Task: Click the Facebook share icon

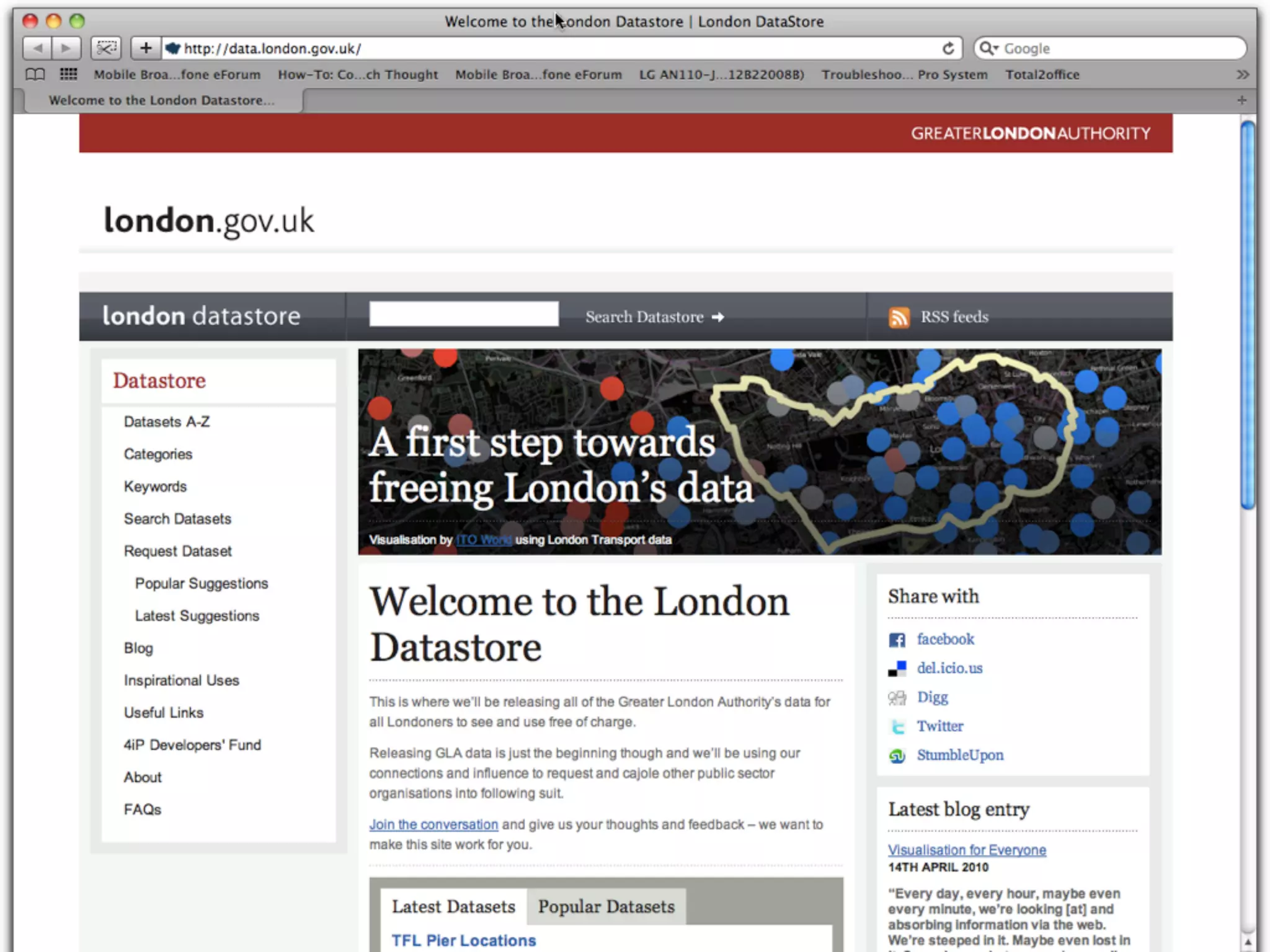Action: pyautogui.click(x=897, y=640)
